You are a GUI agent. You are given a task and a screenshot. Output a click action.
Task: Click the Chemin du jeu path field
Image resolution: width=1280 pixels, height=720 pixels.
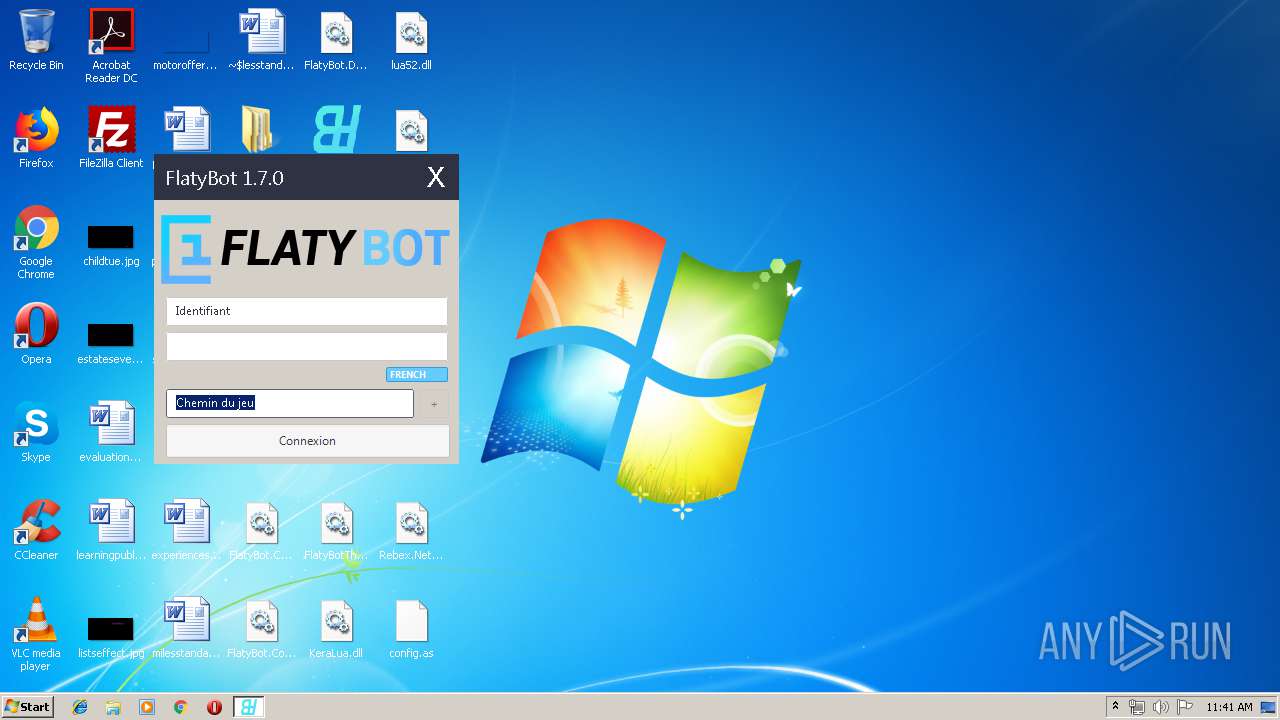pos(289,403)
